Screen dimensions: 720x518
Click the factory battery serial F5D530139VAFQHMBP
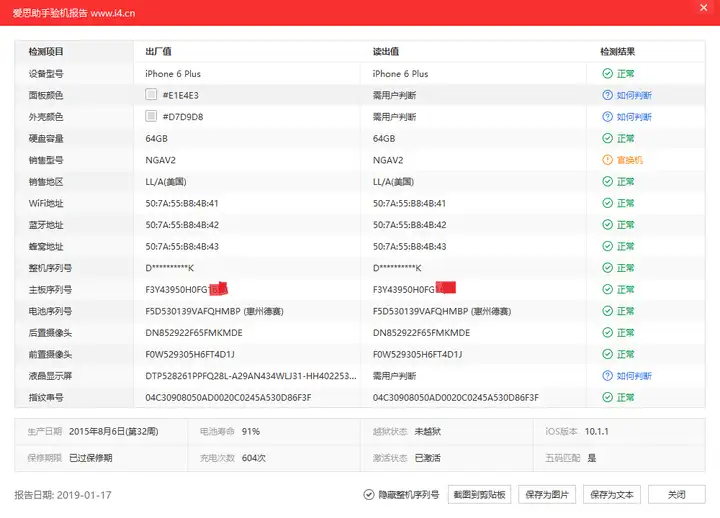(x=193, y=311)
